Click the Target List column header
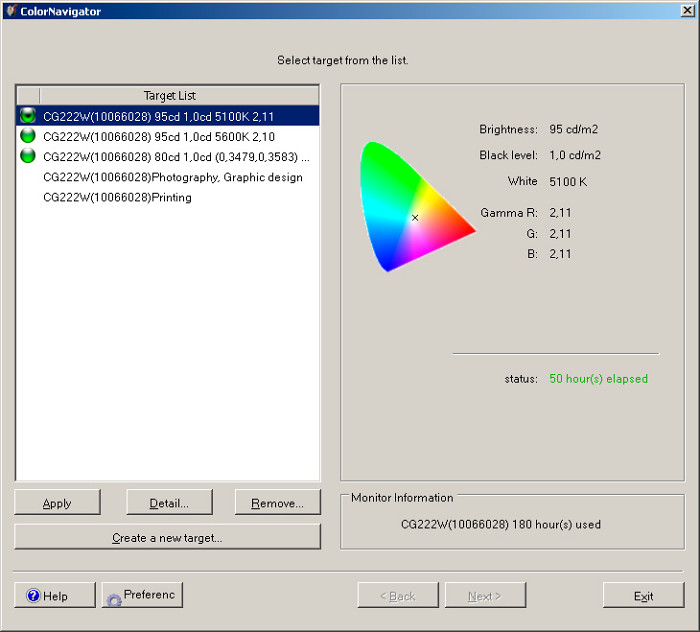Viewport: 700px width, 632px height. pos(169,96)
